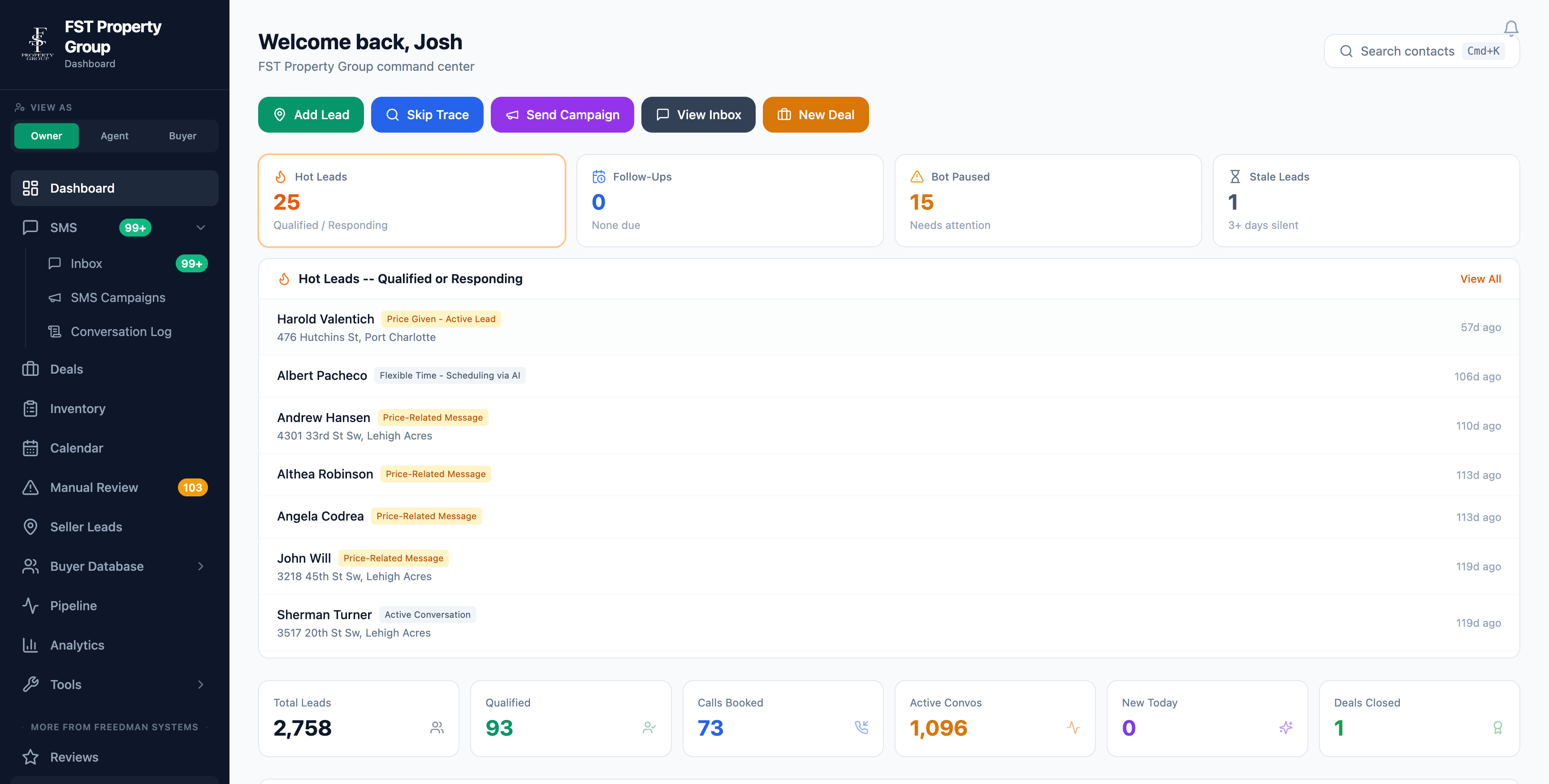Click the Price Given - Active Lead tag

[441, 319]
